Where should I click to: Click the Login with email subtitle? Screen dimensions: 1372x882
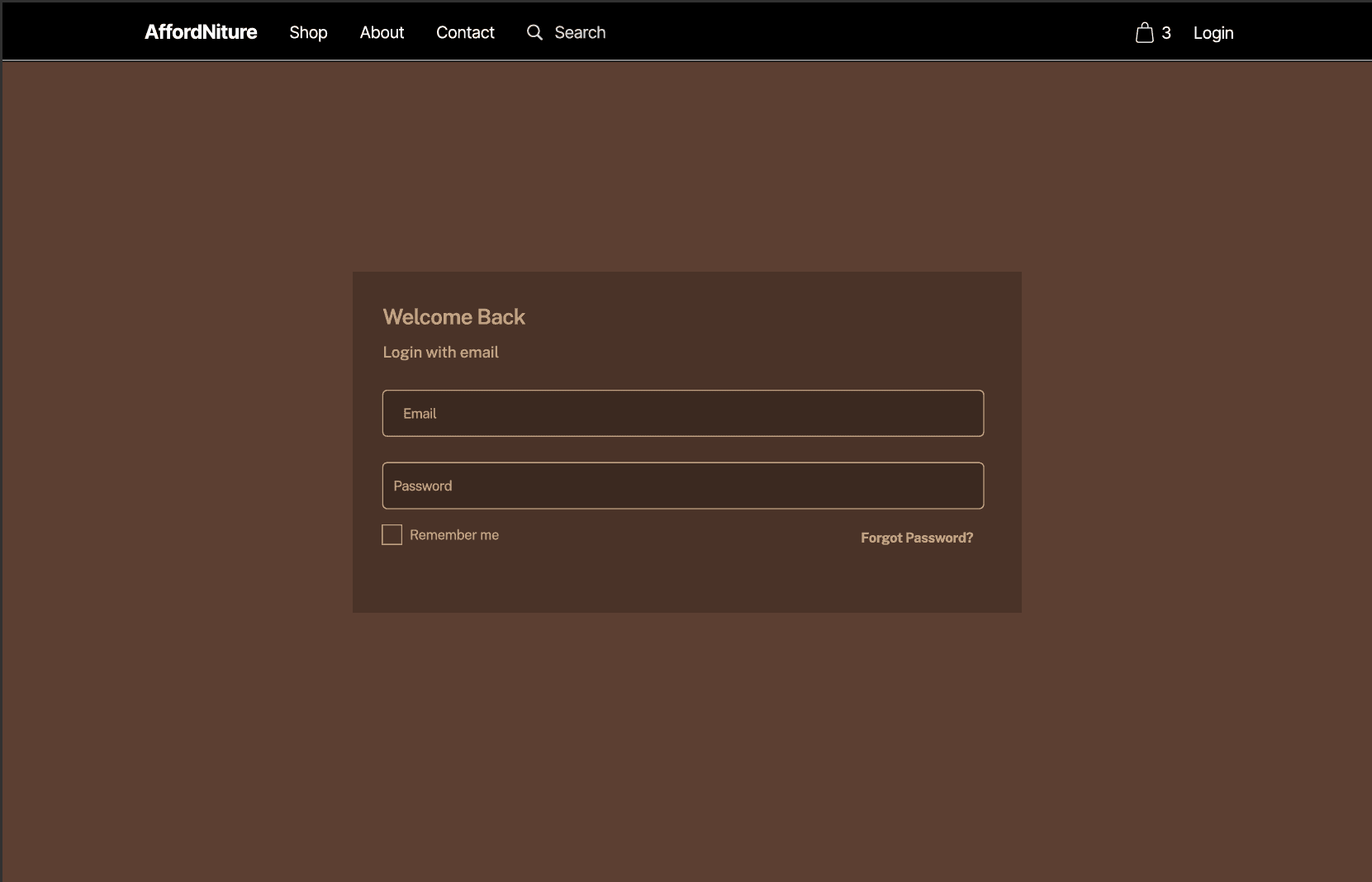click(x=440, y=353)
